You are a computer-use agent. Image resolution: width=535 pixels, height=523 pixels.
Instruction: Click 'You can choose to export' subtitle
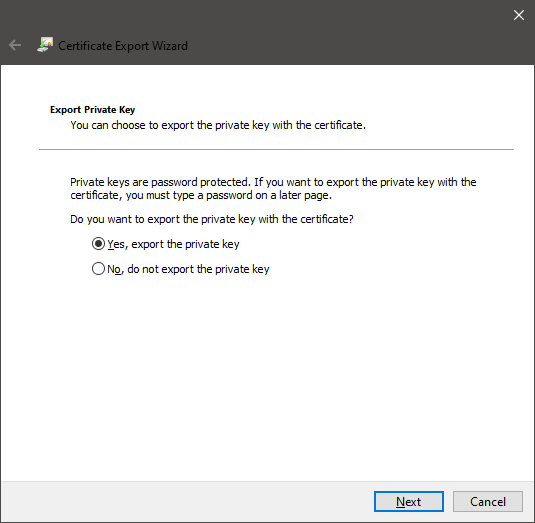coord(218,125)
